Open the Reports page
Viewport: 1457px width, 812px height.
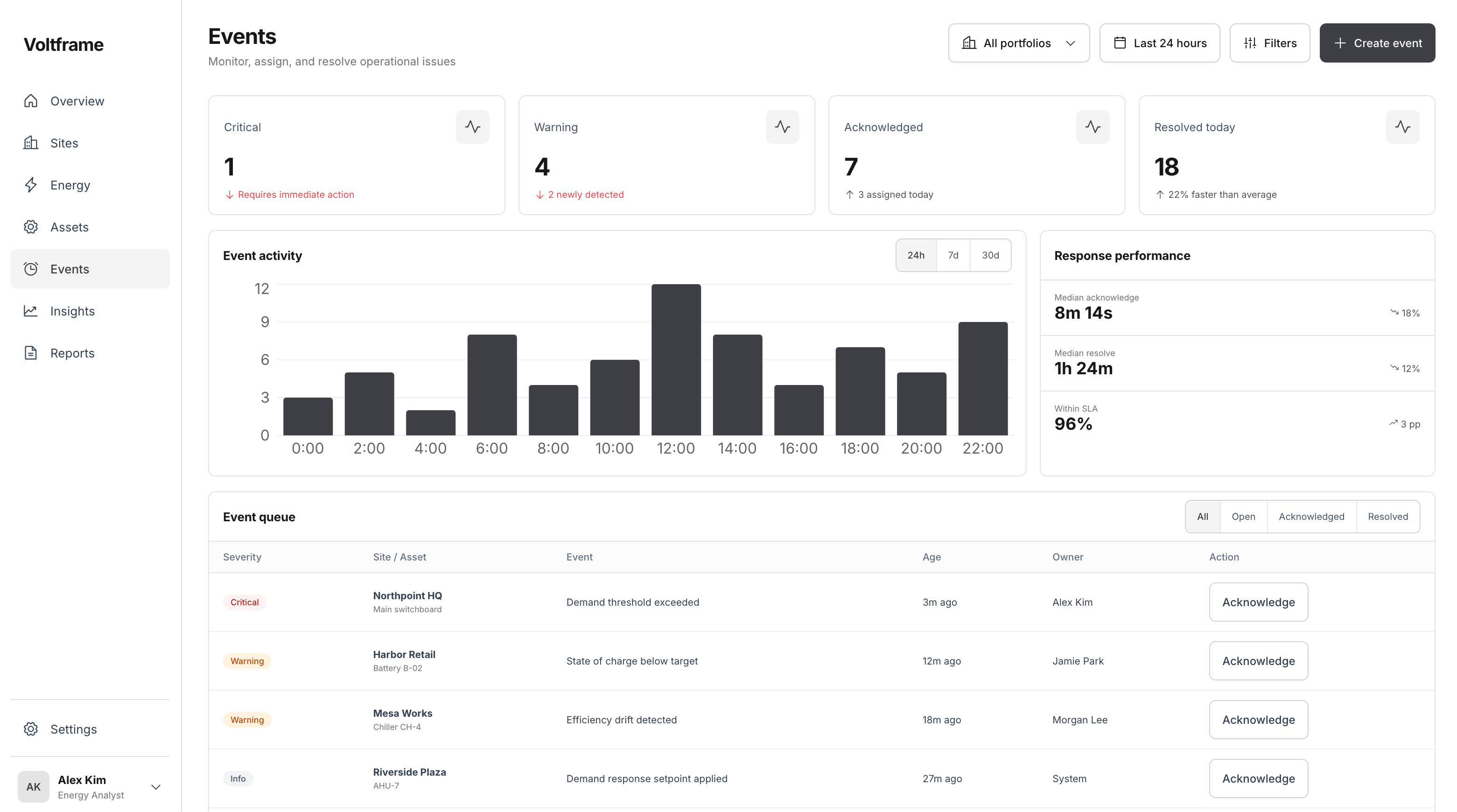click(90, 353)
